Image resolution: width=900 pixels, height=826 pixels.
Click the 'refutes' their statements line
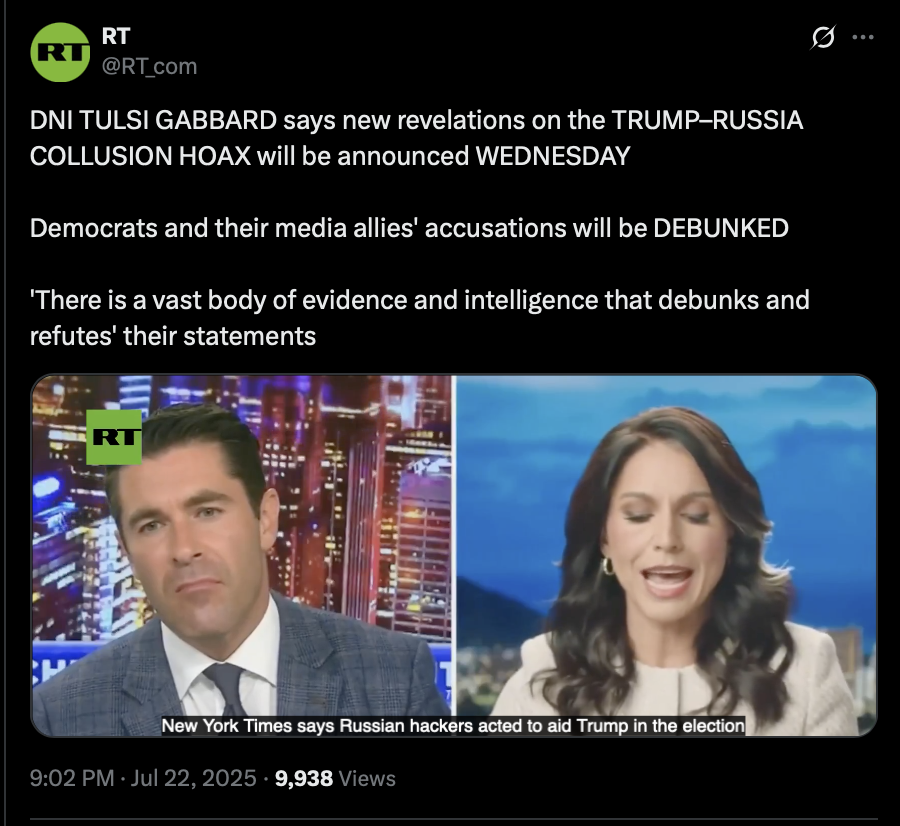[173, 336]
